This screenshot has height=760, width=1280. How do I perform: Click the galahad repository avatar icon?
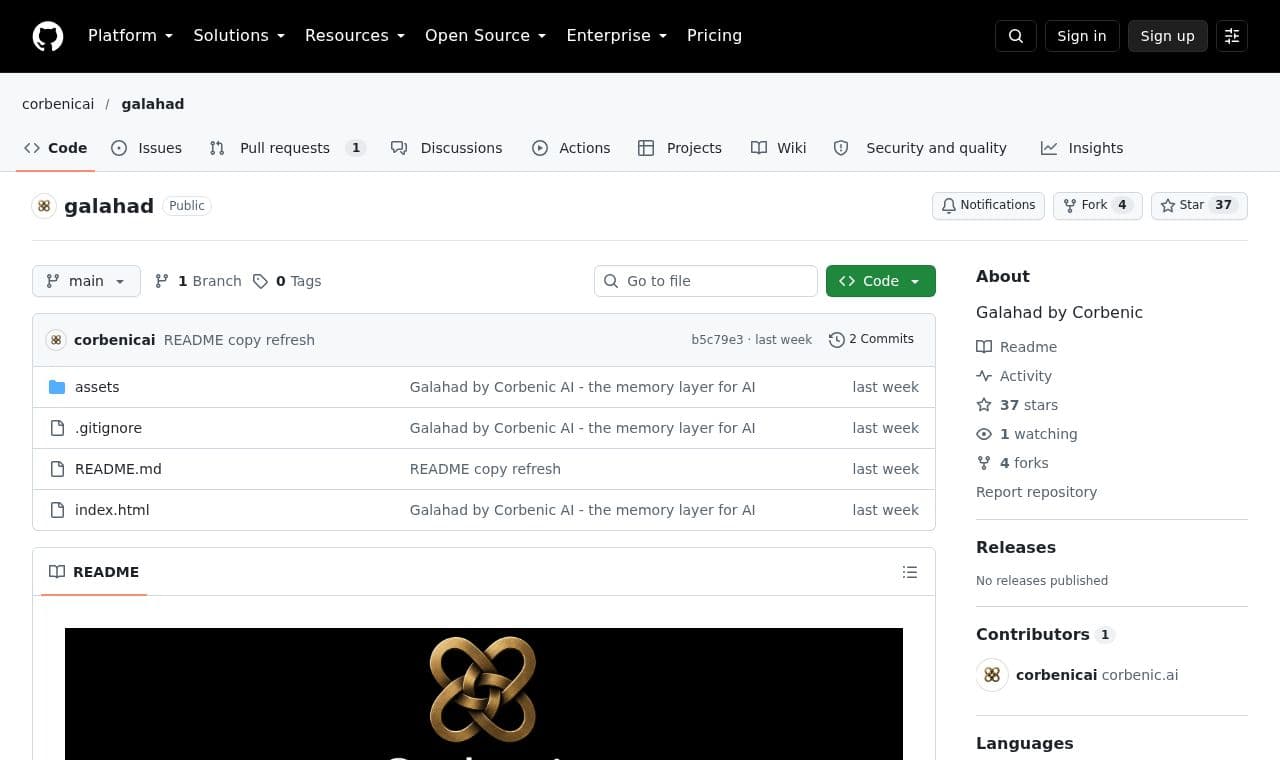pos(44,206)
